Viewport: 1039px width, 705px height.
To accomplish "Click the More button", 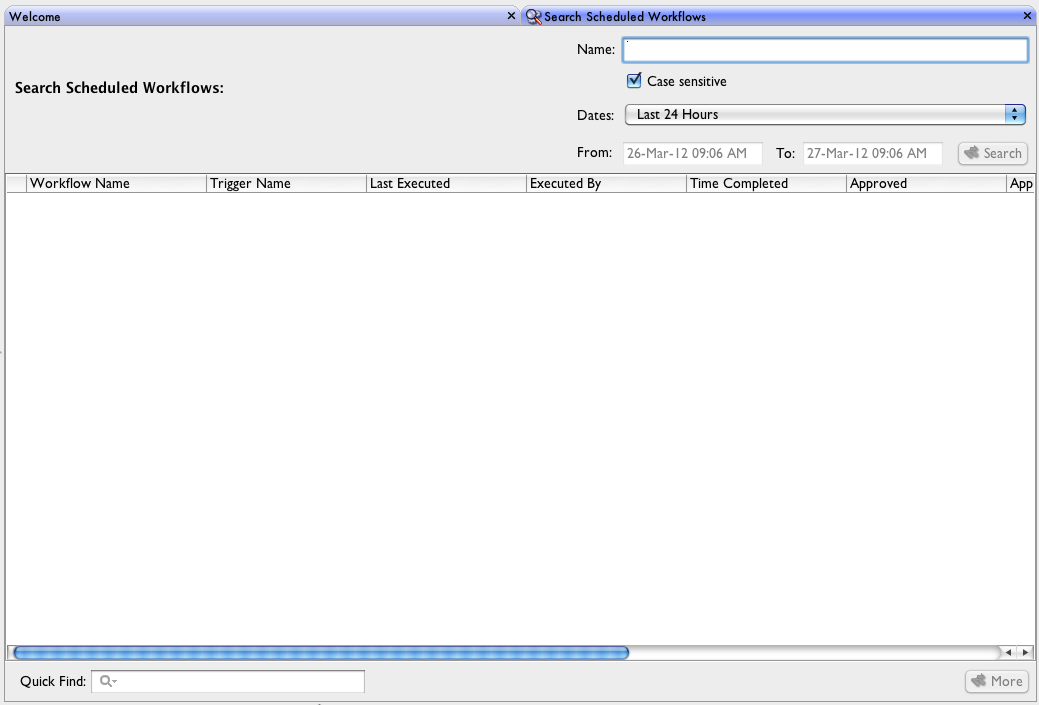I will pos(996,681).
